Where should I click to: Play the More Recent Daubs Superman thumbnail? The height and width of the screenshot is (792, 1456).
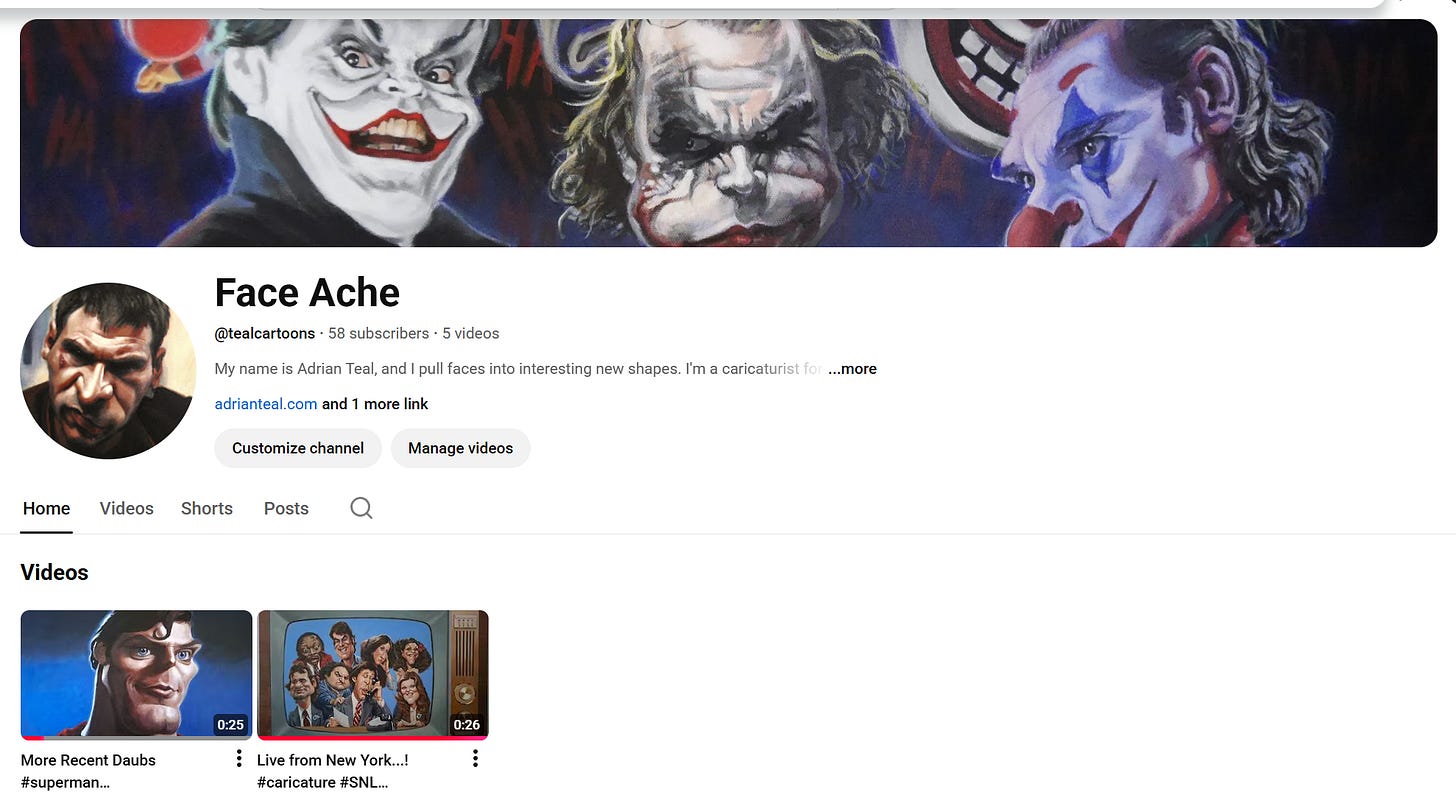point(136,675)
